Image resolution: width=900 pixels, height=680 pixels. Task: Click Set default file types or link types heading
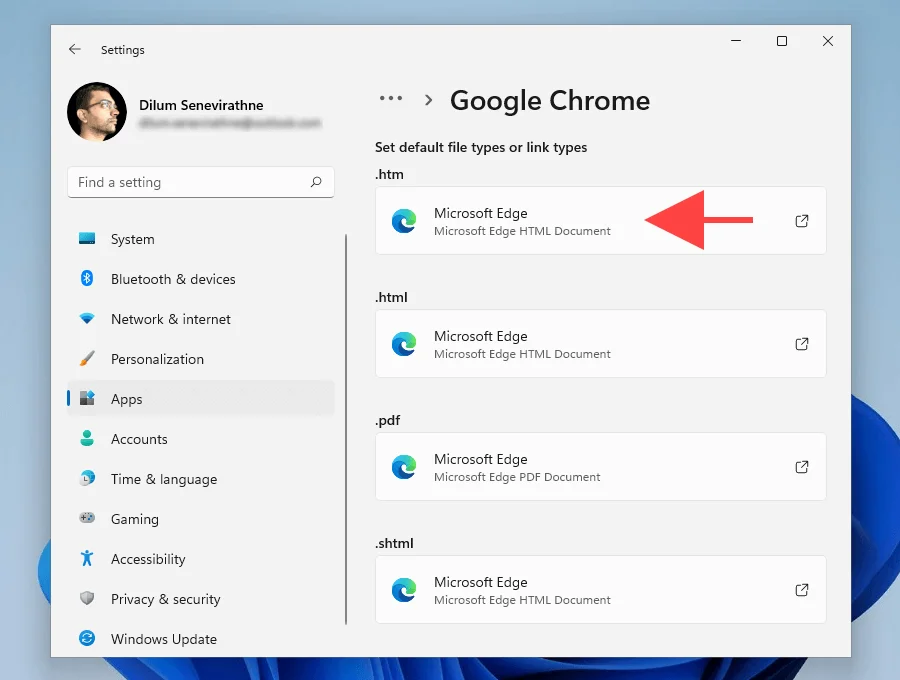[x=481, y=147]
